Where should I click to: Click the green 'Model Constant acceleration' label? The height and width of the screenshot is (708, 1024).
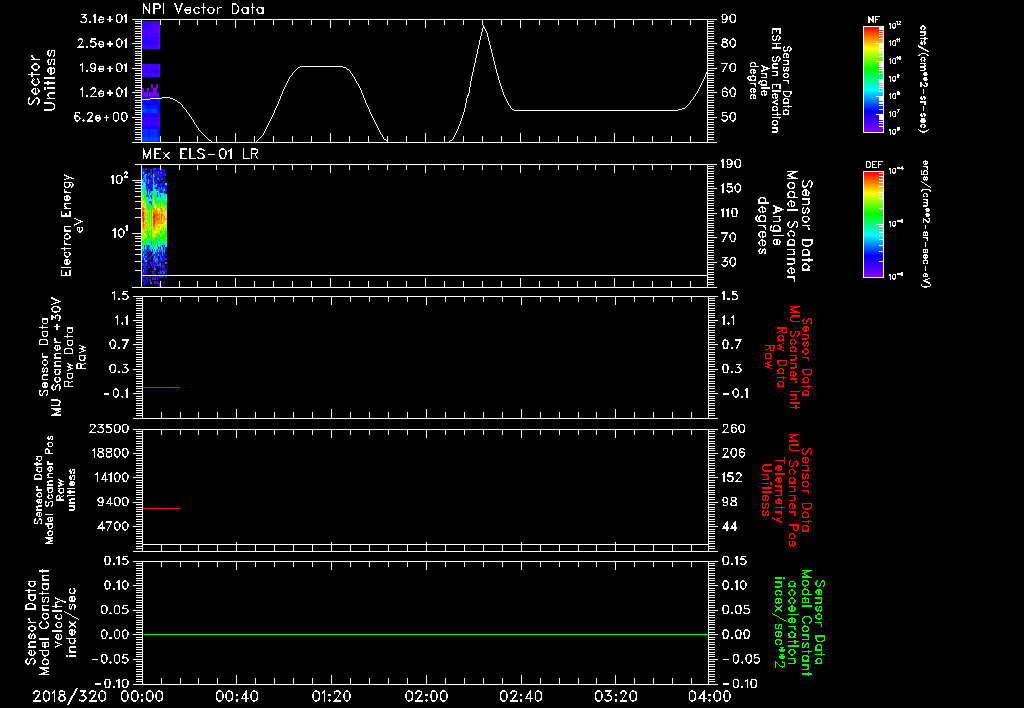[x=800, y=622]
